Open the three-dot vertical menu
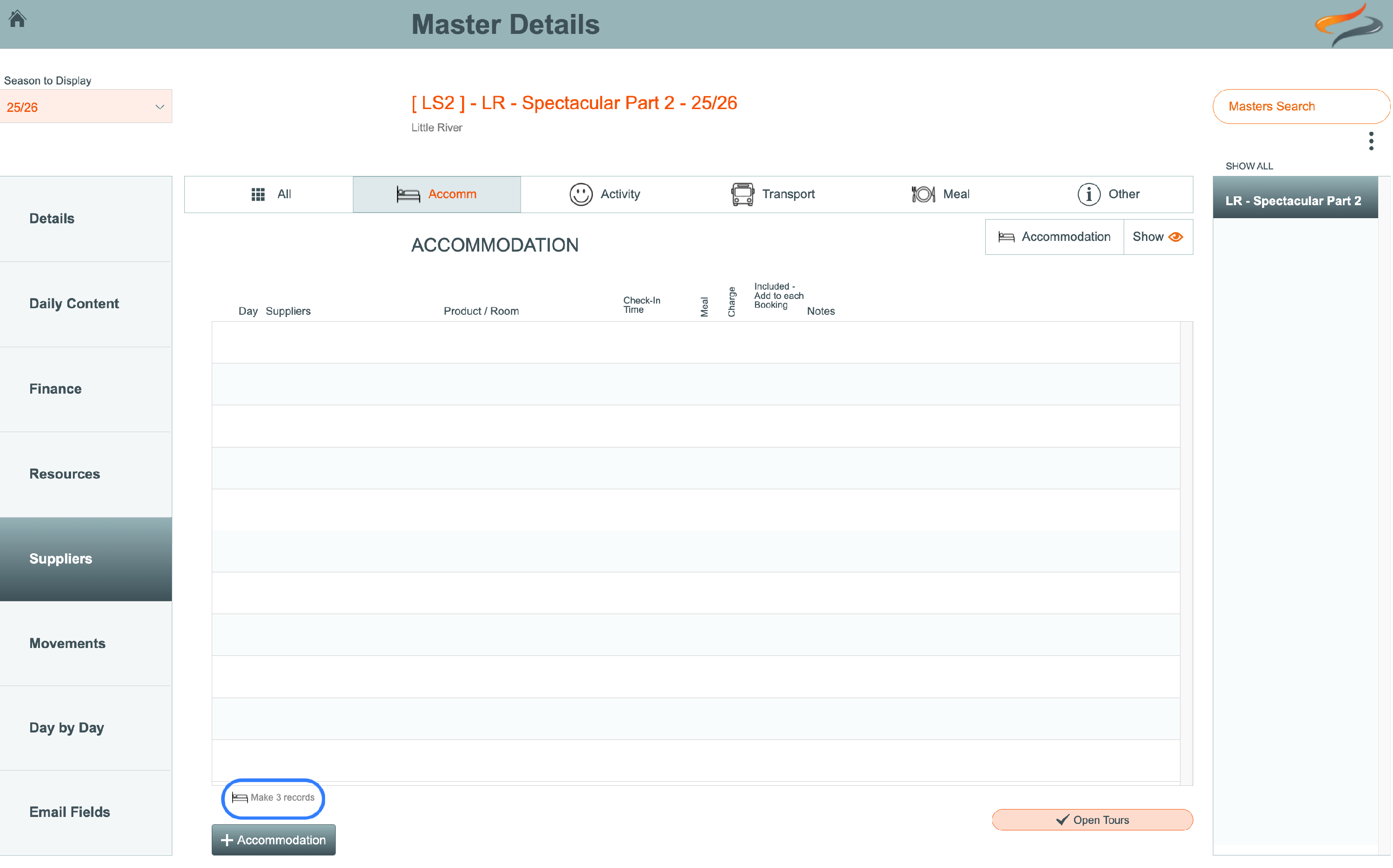The image size is (1393, 868). click(1371, 141)
